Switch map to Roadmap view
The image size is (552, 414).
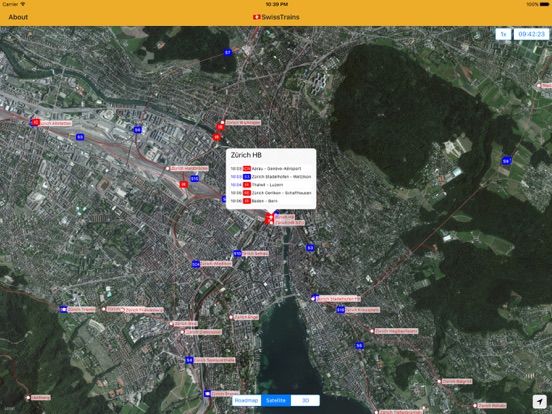point(246,400)
